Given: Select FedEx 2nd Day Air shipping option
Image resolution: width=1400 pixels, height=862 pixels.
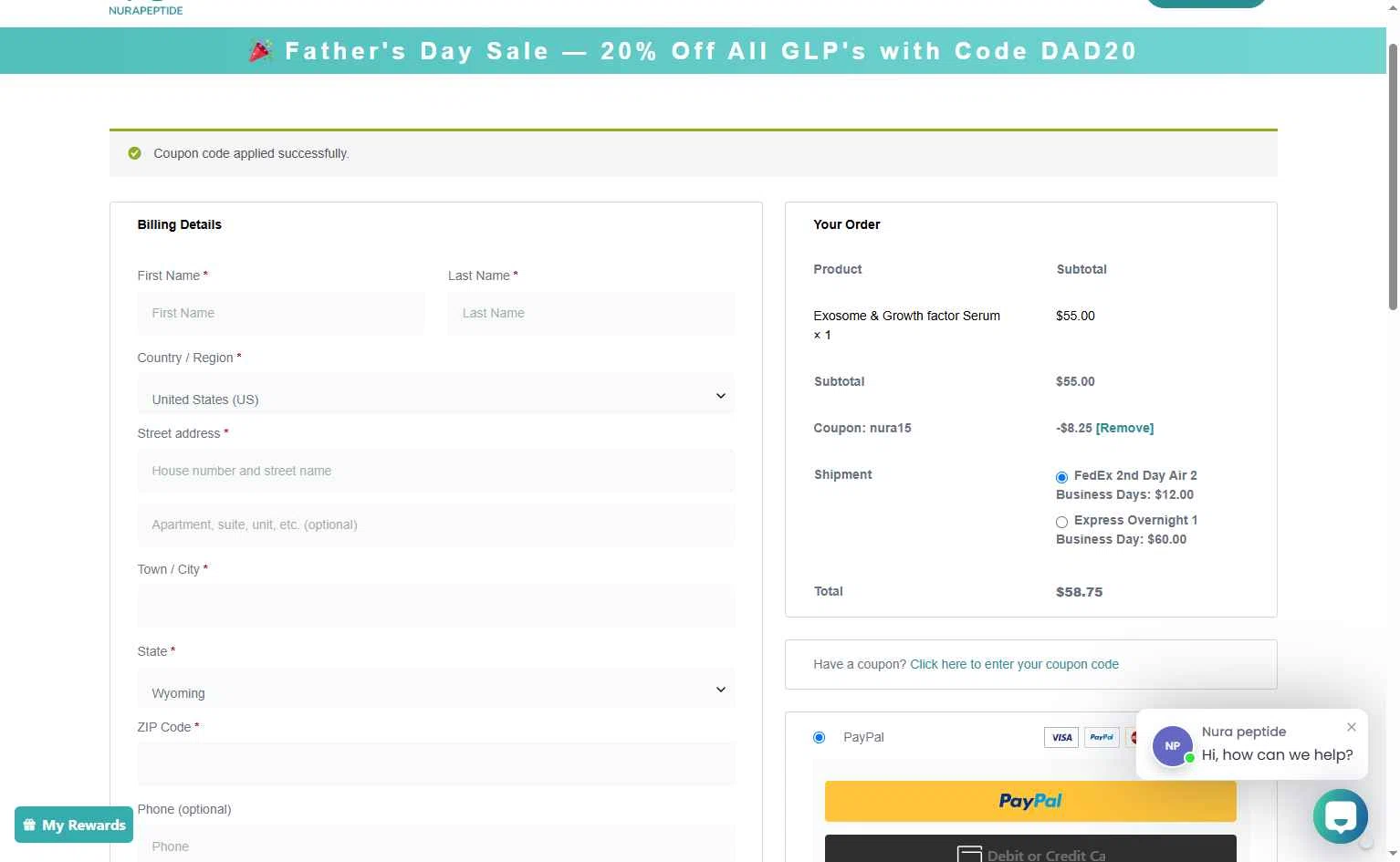Looking at the screenshot, I should pyautogui.click(x=1061, y=477).
